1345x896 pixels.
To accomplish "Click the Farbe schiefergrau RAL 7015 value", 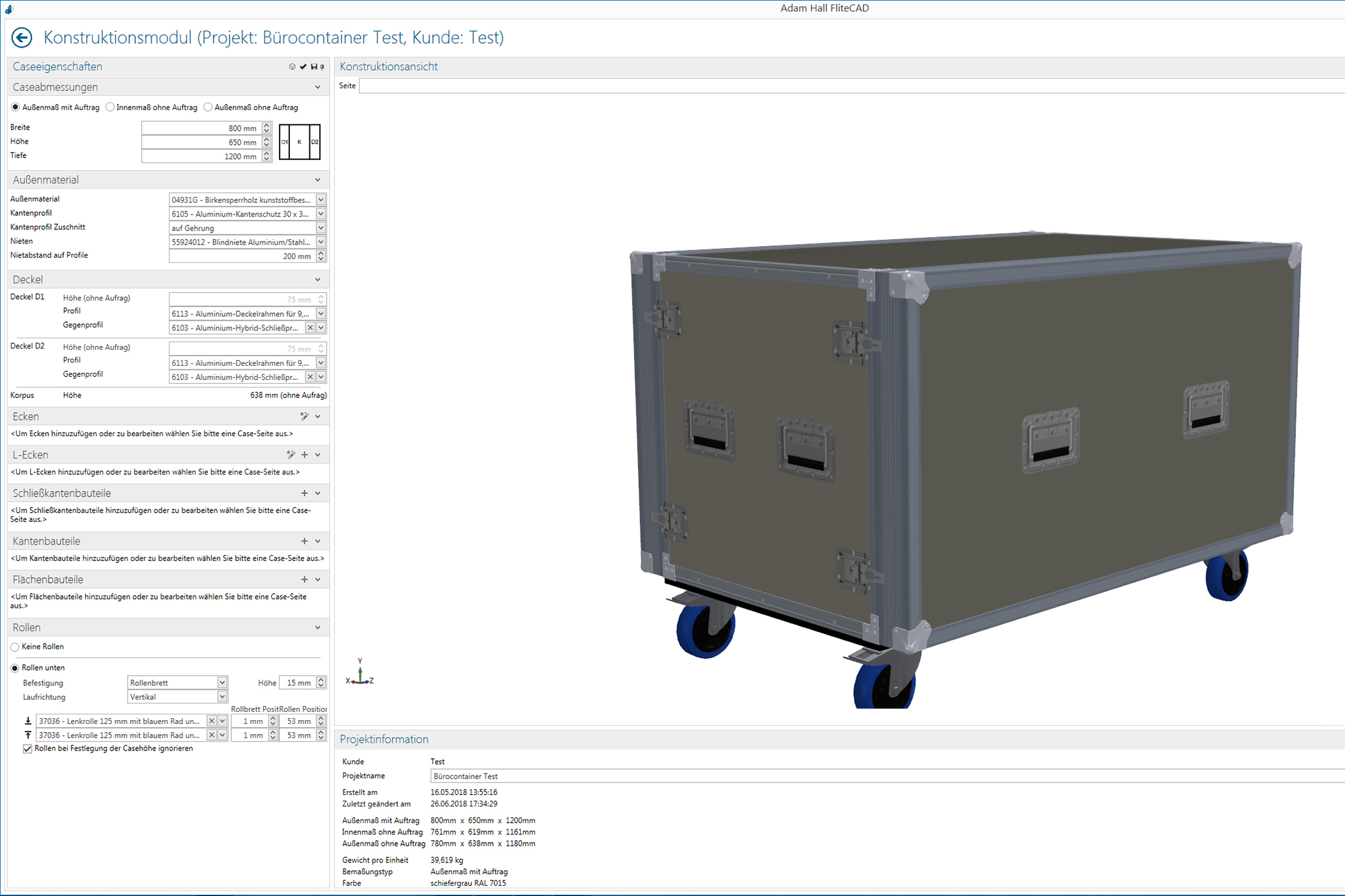I will tap(469, 884).
